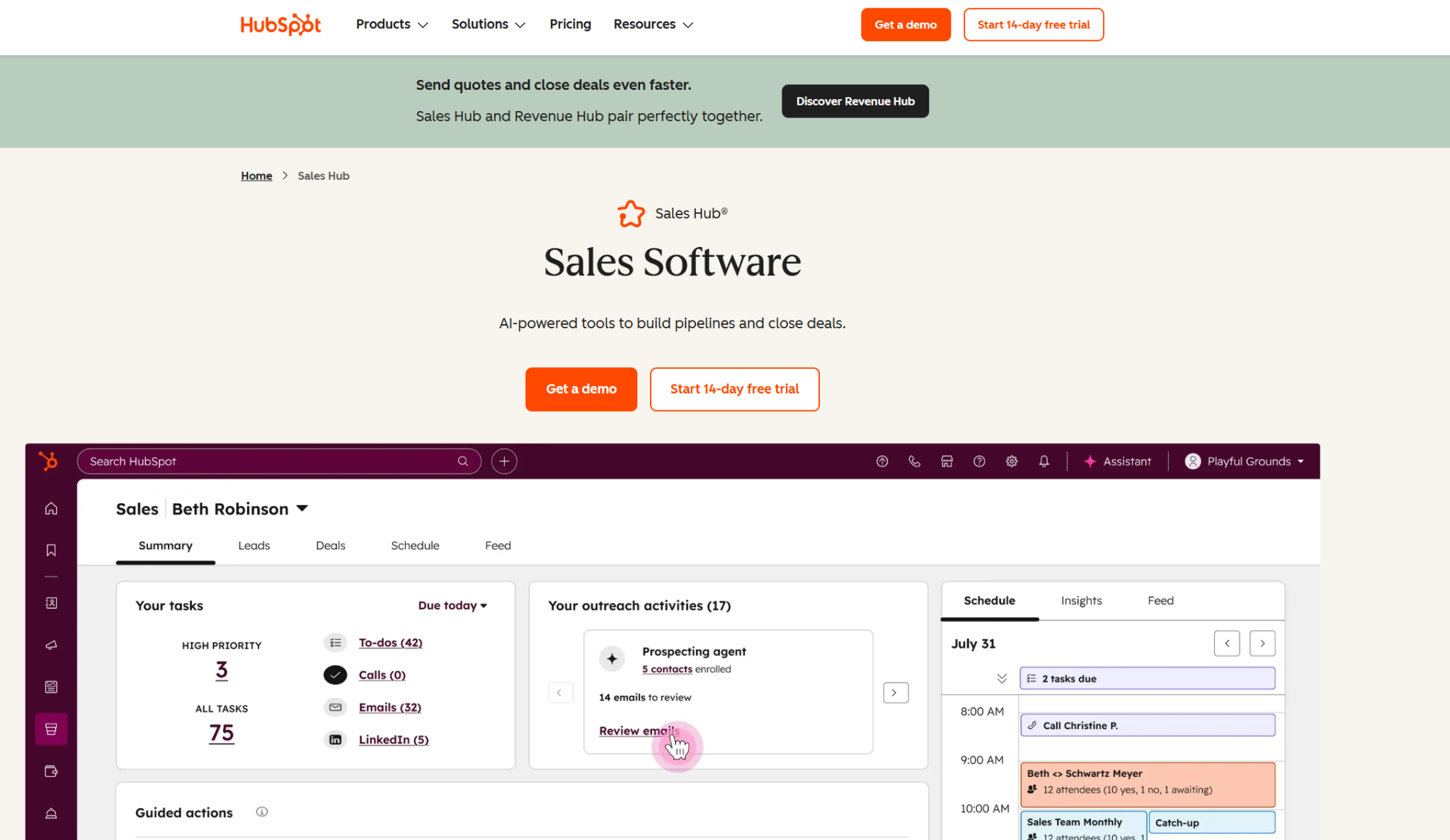The image size is (1450, 840).
Task: Open the upgrade arrow icon in the top bar
Action: [882, 461]
